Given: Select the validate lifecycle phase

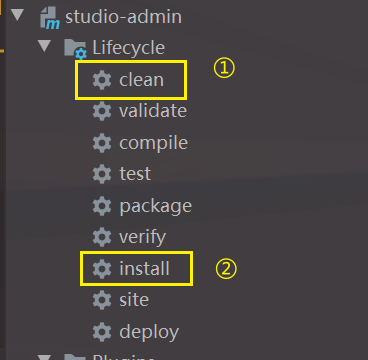Looking at the screenshot, I should click(153, 111).
